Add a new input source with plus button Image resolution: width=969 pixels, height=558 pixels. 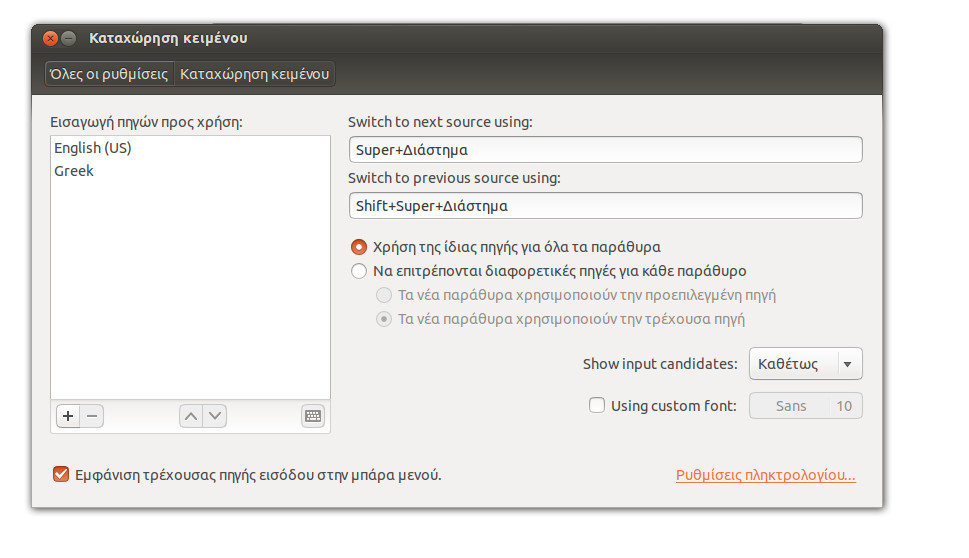(x=68, y=416)
